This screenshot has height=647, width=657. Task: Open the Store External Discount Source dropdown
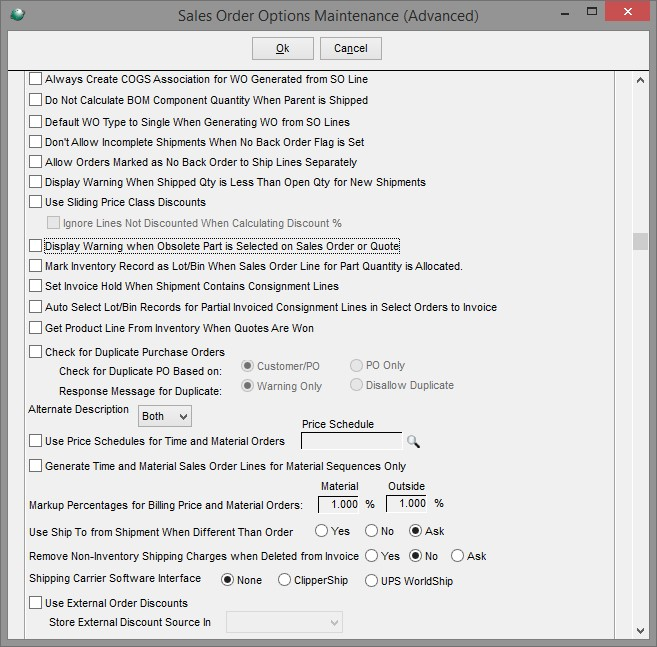[x=285, y=622]
